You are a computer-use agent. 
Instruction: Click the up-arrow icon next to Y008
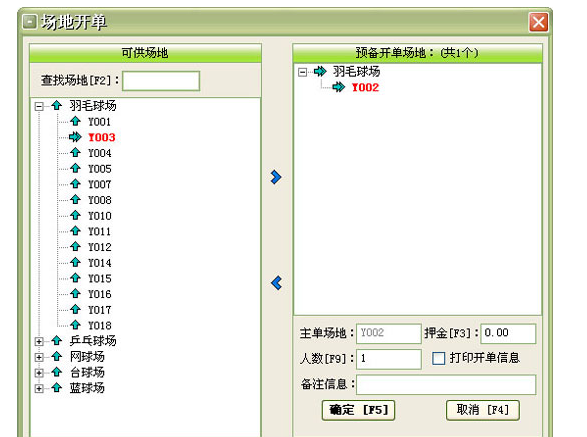(75, 200)
